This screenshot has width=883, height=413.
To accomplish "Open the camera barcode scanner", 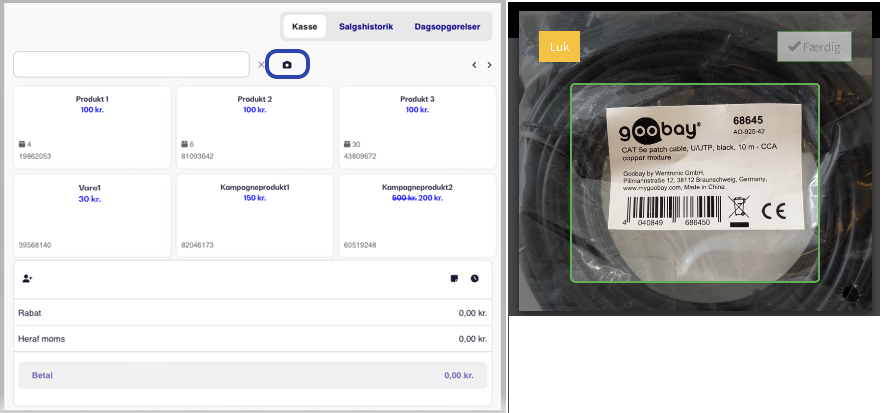I will pyautogui.click(x=287, y=65).
